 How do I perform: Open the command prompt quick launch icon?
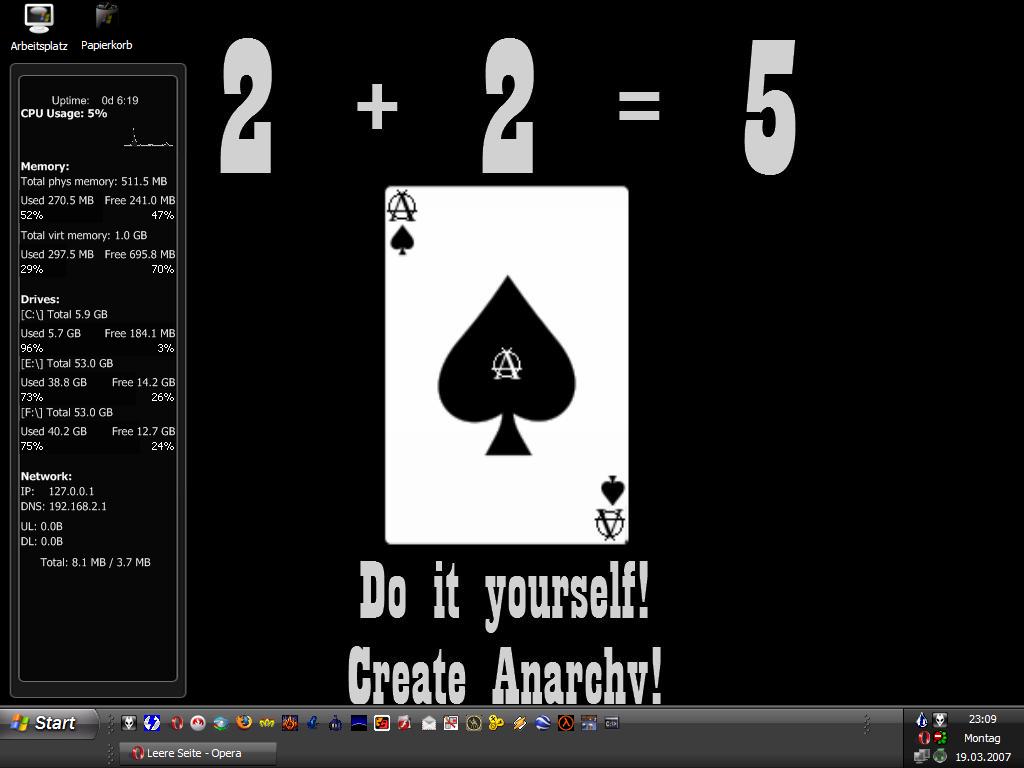[x=611, y=723]
